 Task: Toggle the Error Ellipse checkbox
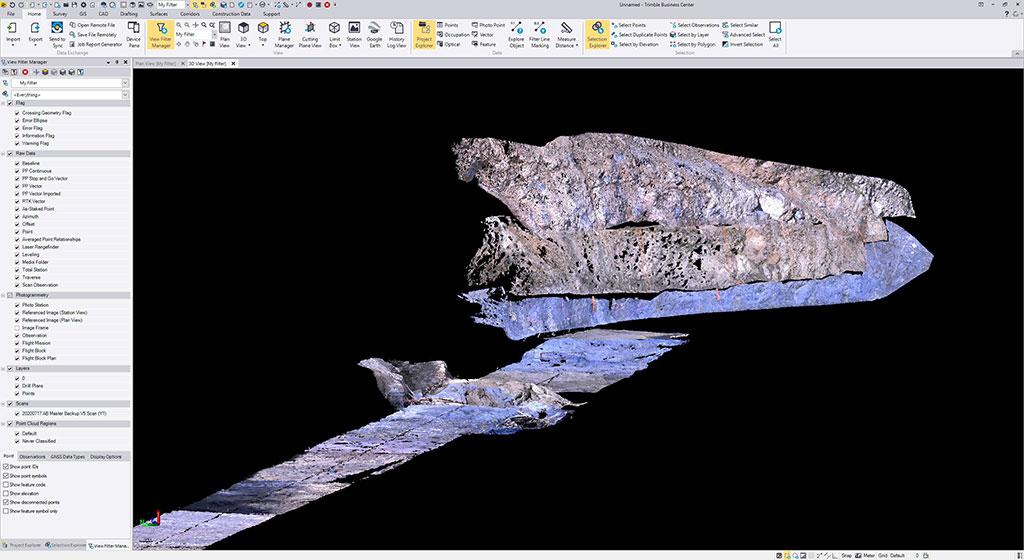pyautogui.click(x=17, y=121)
